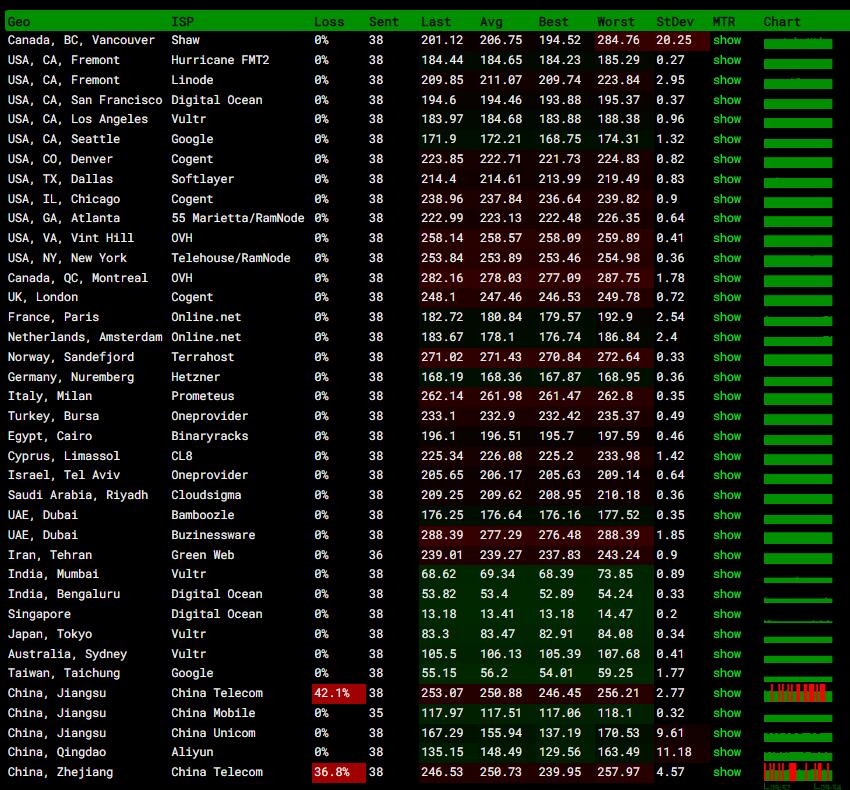Open MTR 'show' for San Francisco row
The height and width of the screenshot is (790, 850).
pos(727,100)
